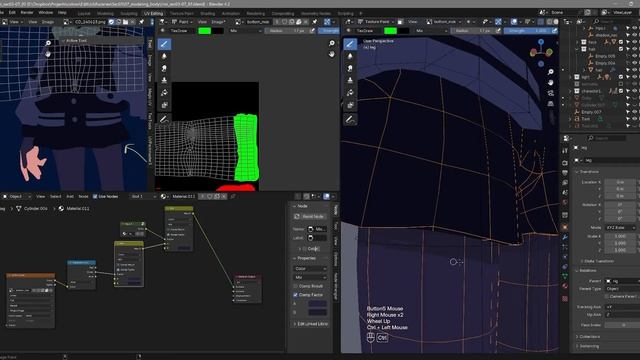The width and height of the screenshot is (640, 360).
Task: Switch to the UV Editing workspace tab
Action: click(x=153, y=13)
